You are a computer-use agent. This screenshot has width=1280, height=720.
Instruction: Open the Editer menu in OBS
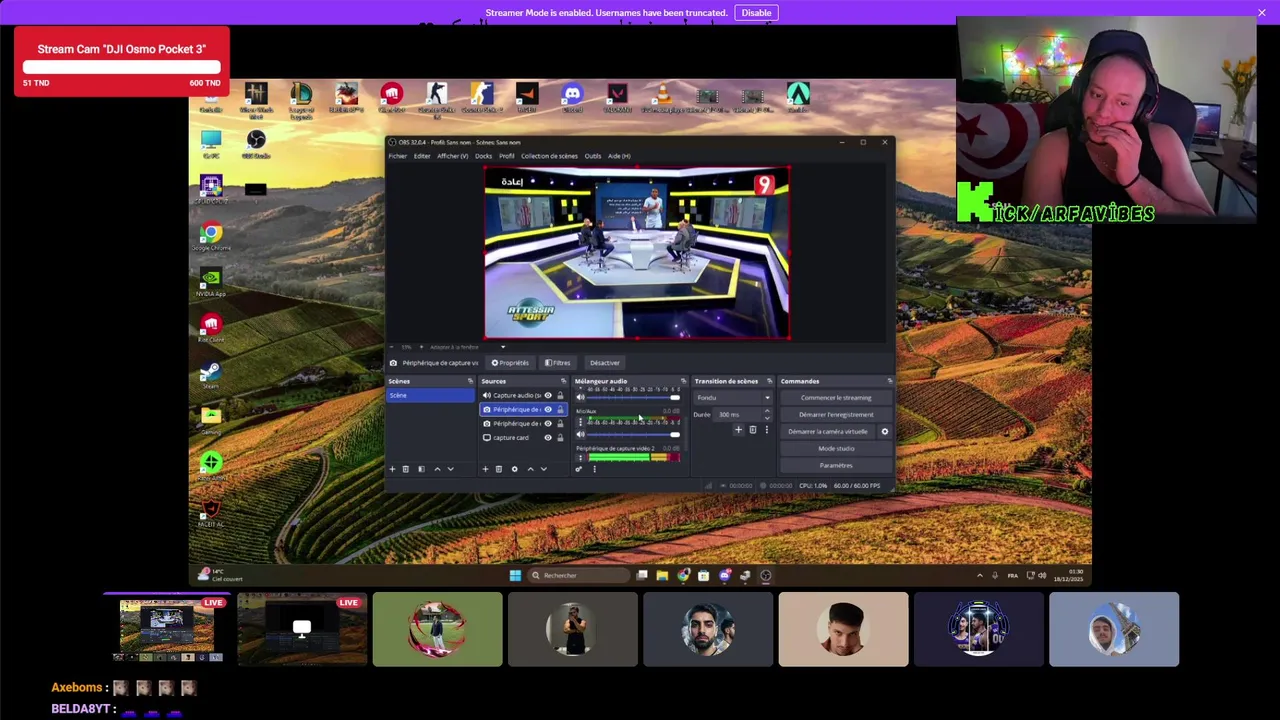click(422, 156)
